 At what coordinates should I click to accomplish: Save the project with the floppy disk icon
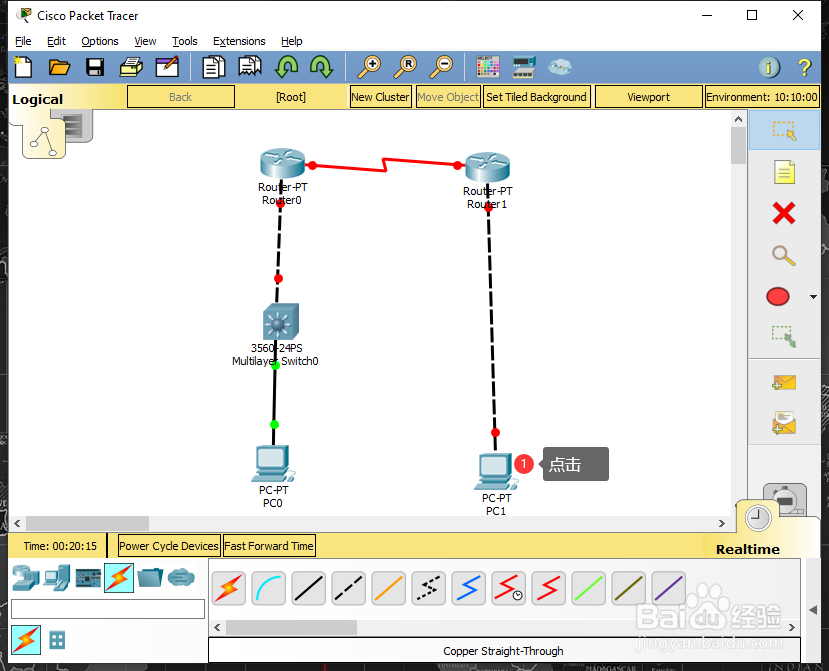(x=95, y=67)
